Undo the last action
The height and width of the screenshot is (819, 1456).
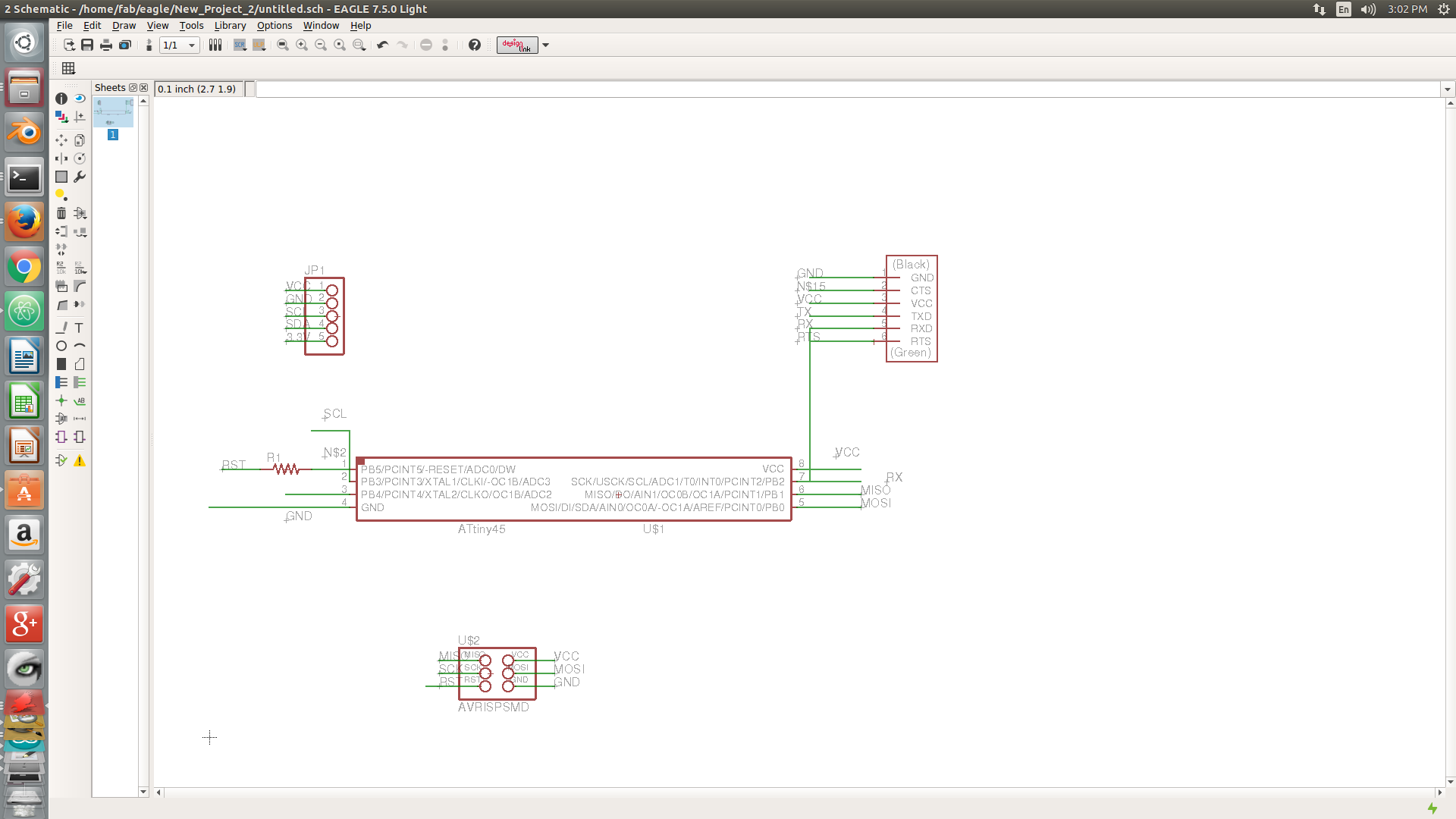(x=383, y=45)
